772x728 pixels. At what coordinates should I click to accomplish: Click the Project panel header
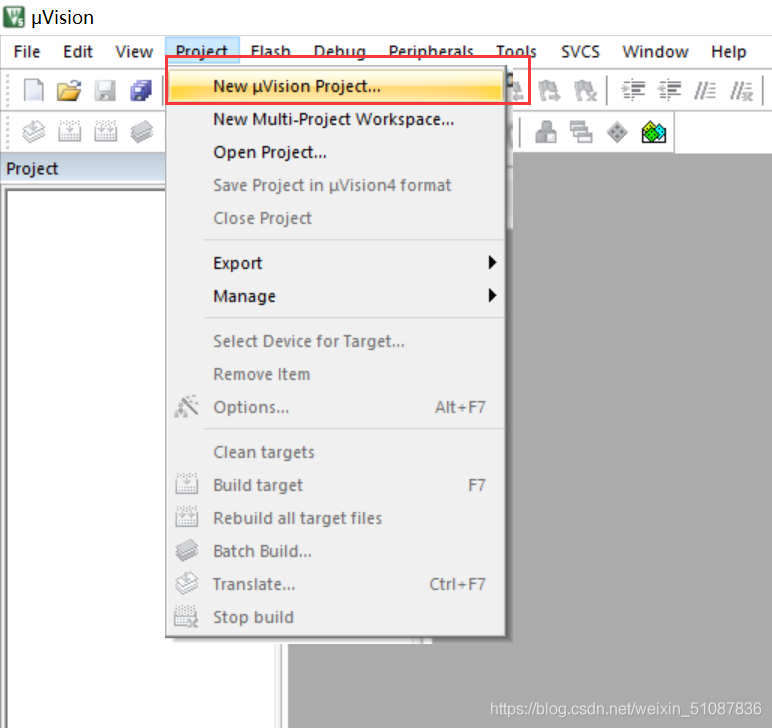(x=84, y=169)
